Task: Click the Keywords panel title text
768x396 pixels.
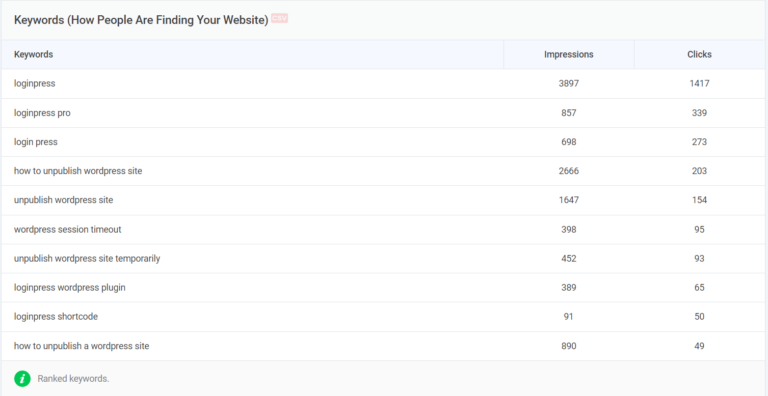Action: pos(141,20)
